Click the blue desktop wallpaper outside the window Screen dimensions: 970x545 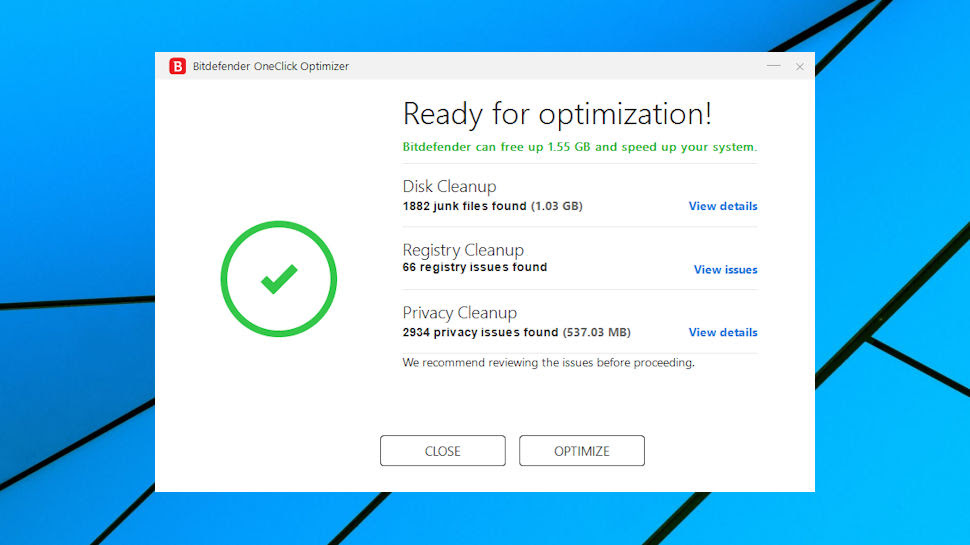(x=74, y=186)
